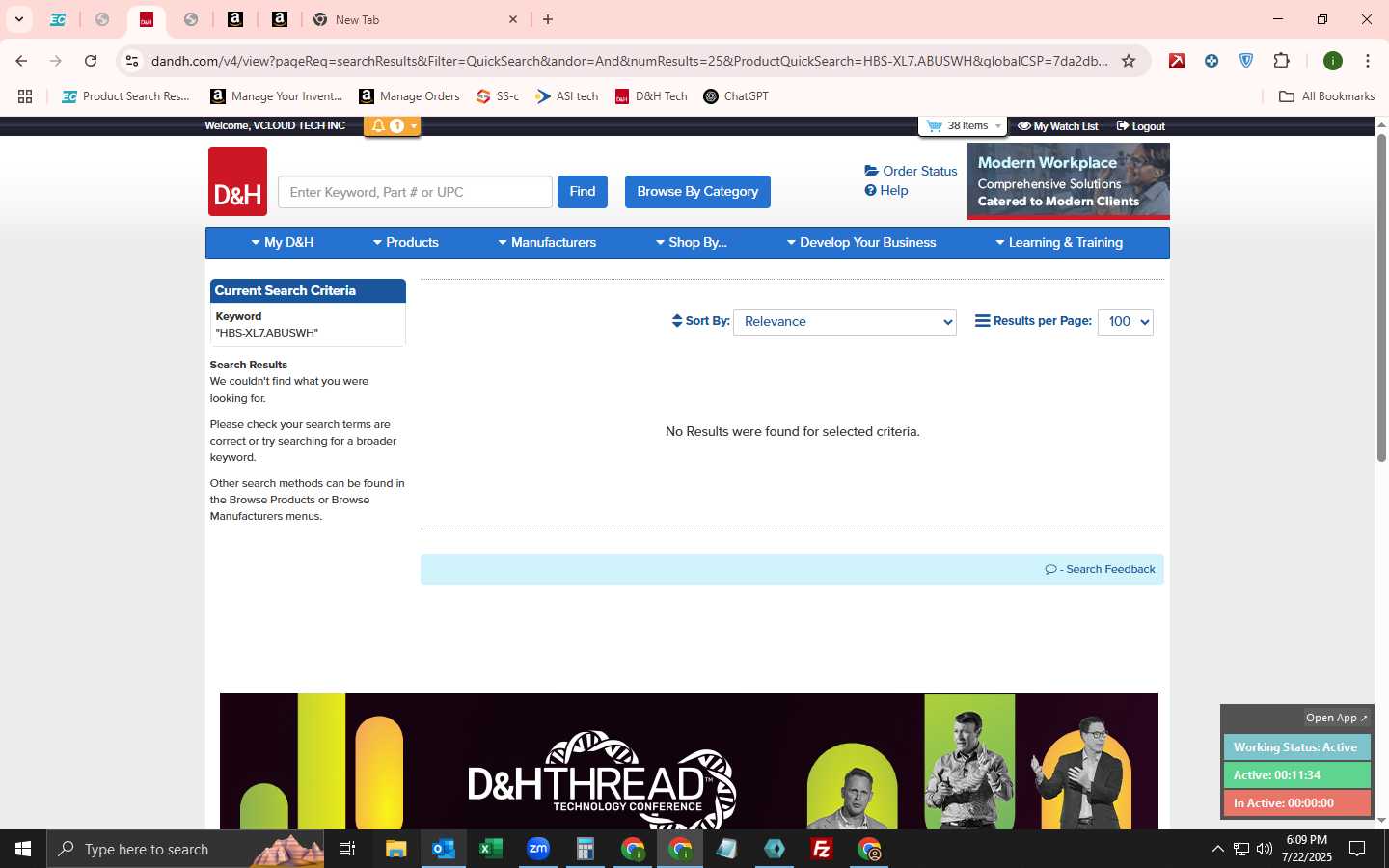Open the apps grid in bookmarks bar

point(25,96)
